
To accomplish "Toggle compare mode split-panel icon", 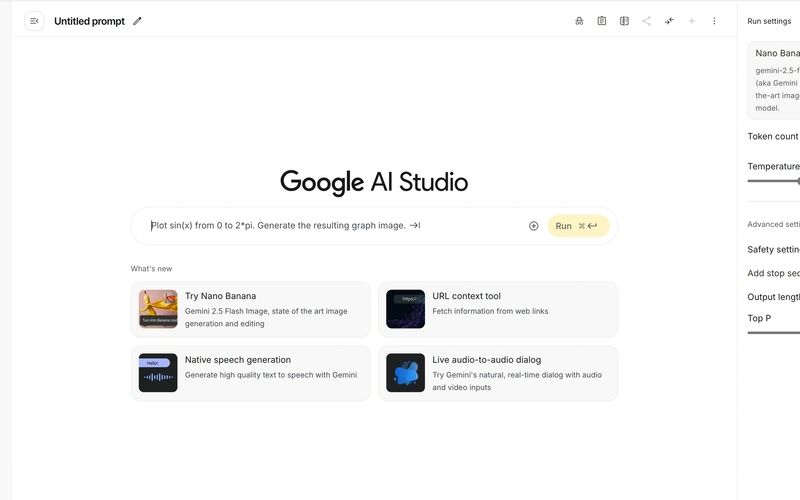I will tap(624, 21).
